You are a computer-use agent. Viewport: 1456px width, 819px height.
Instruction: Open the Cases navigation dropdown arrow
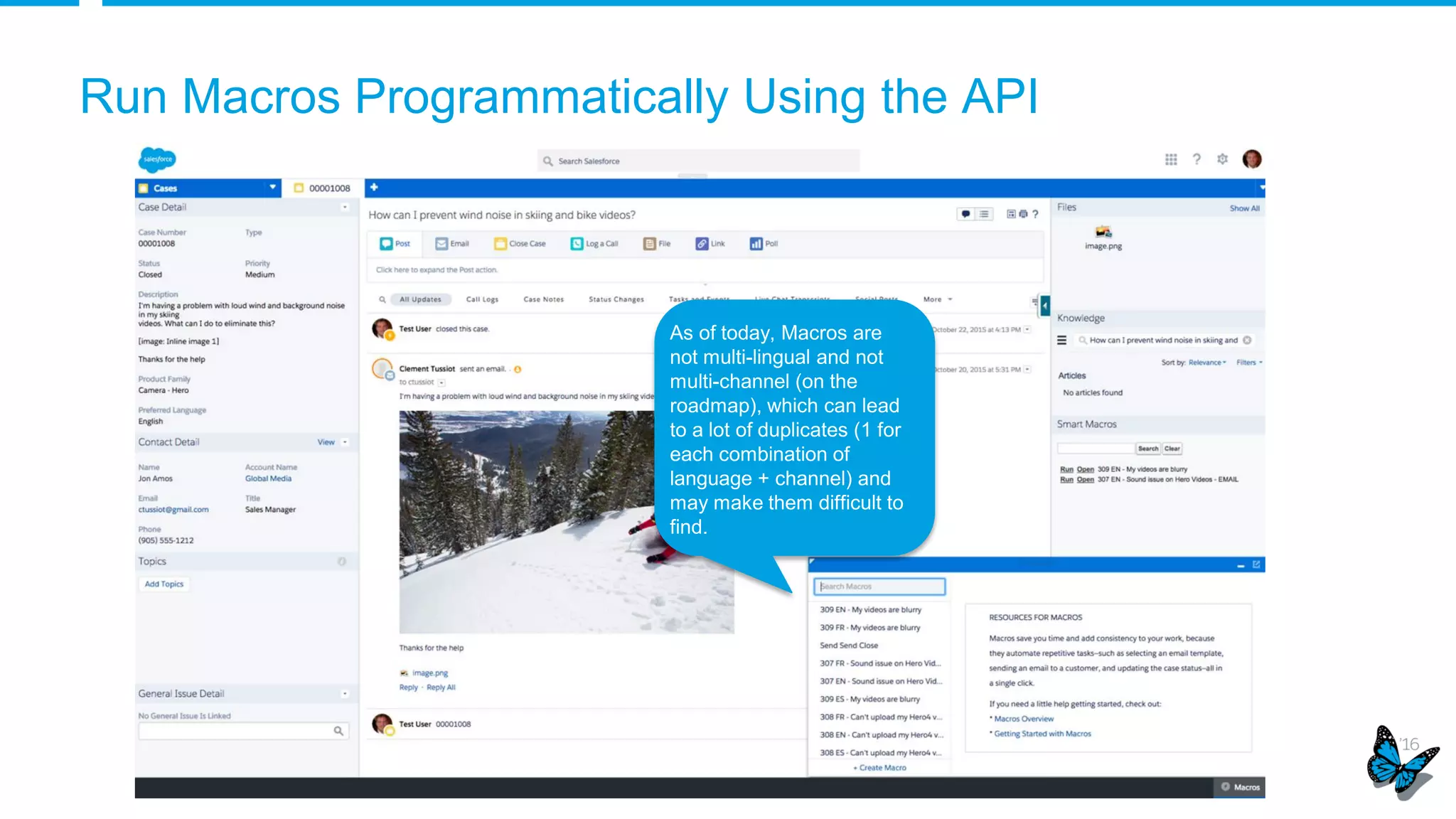[x=272, y=188]
